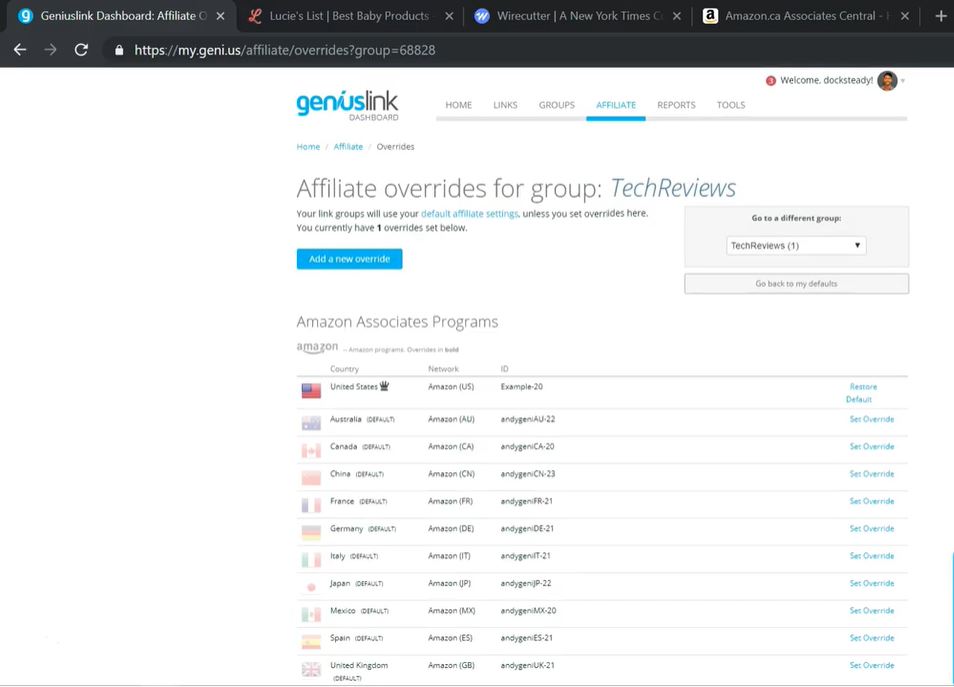Viewport: 954px width, 687px height.
Task: Switch to the Wirecutter tab
Action: coord(577,16)
